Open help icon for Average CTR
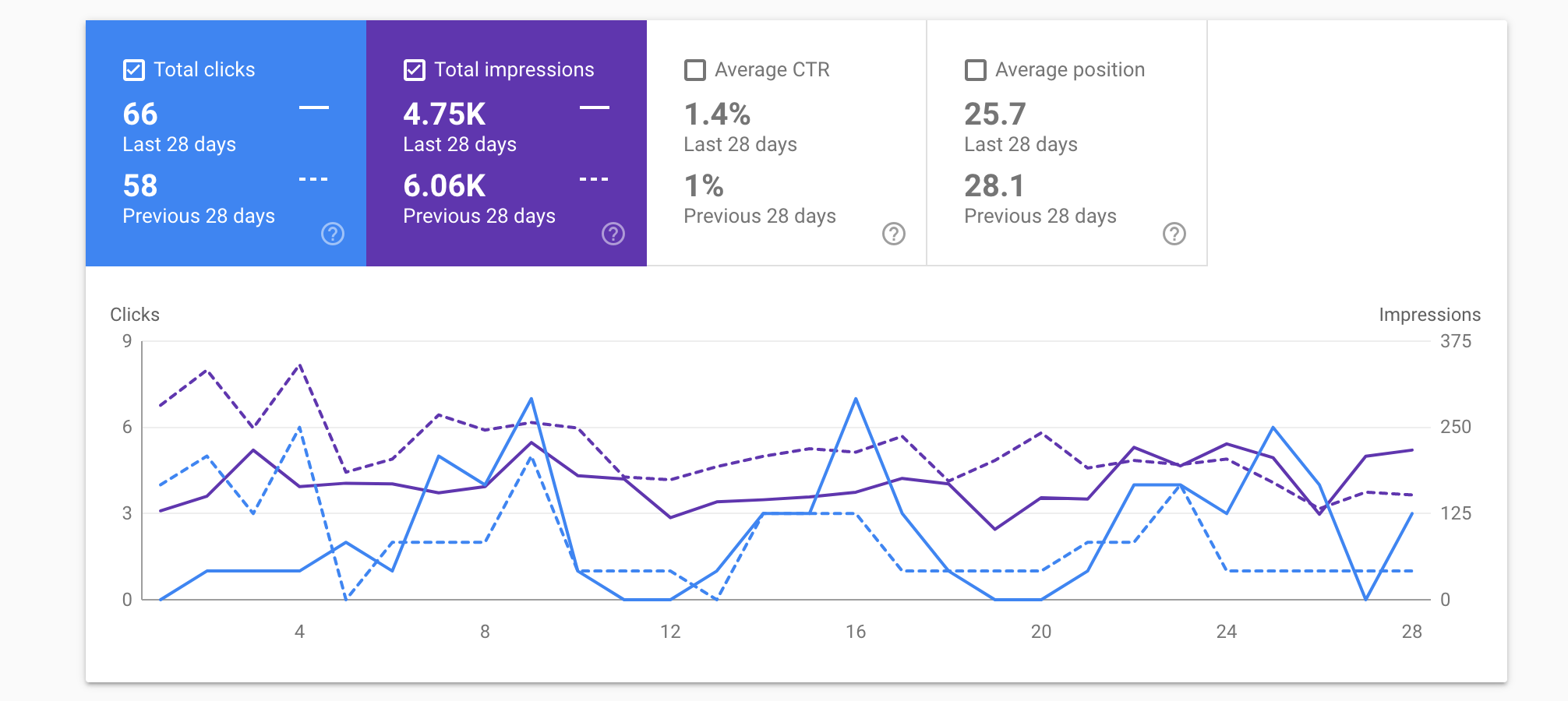Image resolution: width=1568 pixels, height=701 pixels. tap(894, 234)
